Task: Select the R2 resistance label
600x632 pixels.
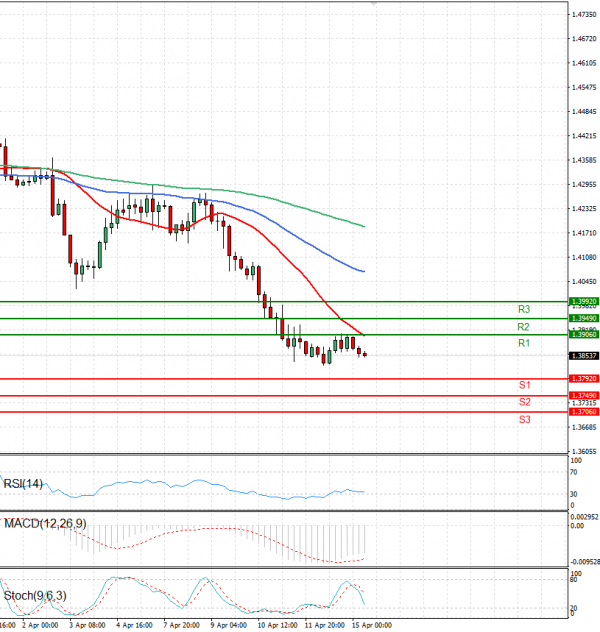Action: 523,327
